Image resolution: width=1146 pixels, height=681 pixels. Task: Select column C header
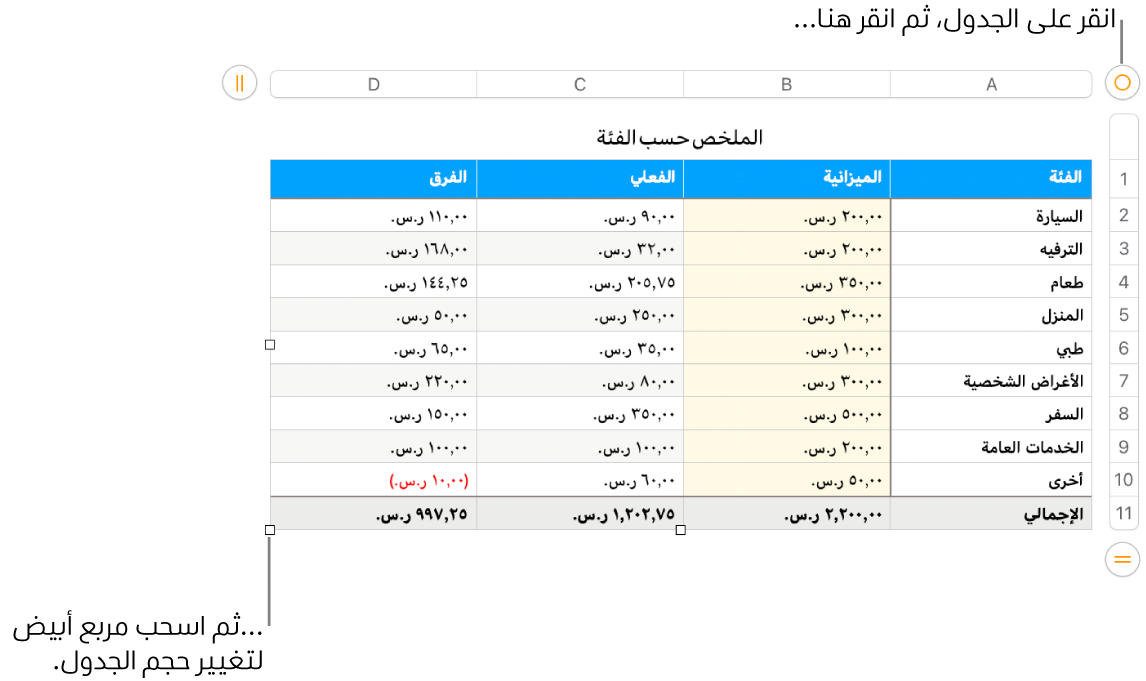(580, 85)
